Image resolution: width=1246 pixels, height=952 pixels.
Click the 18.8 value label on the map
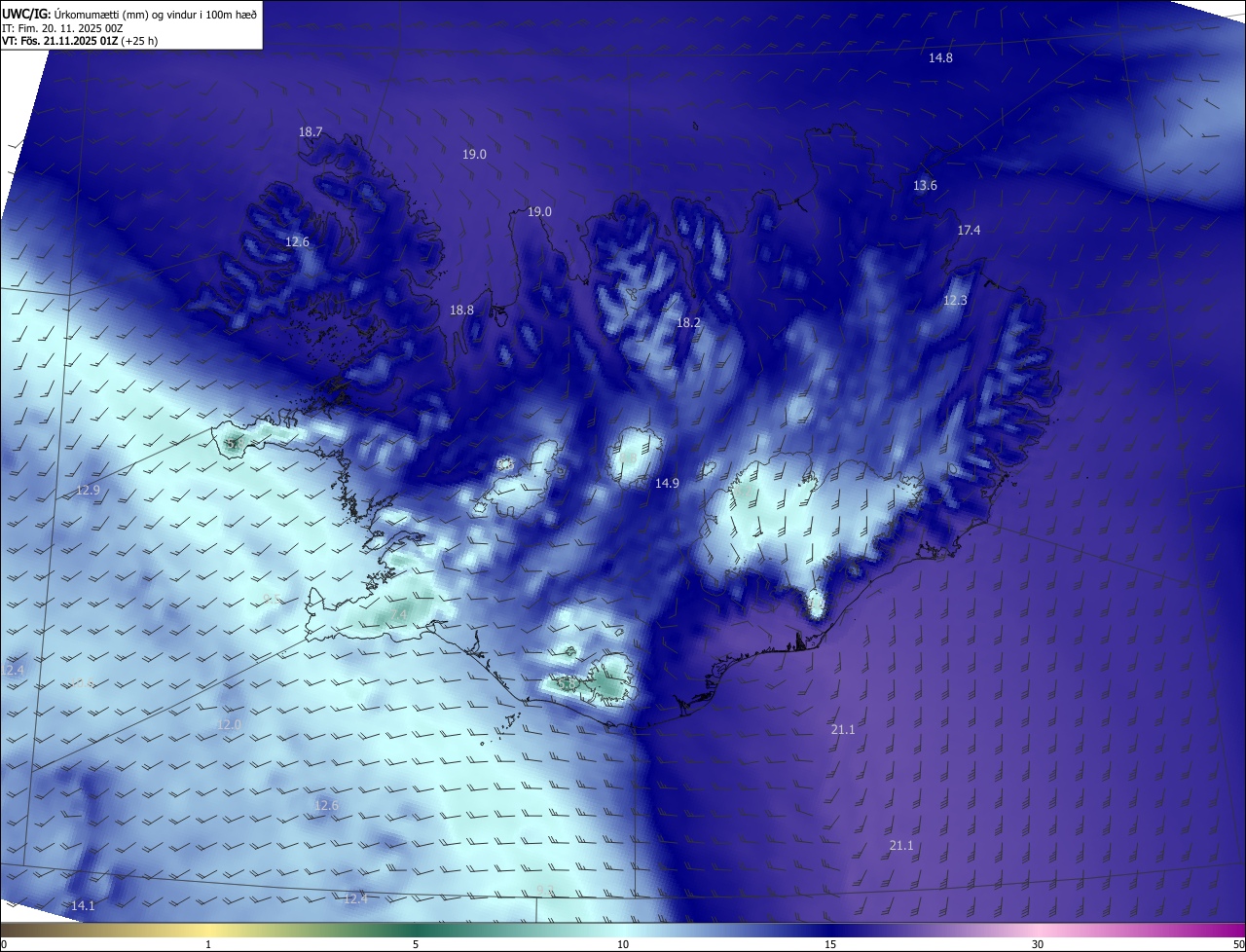click(461, 311)
